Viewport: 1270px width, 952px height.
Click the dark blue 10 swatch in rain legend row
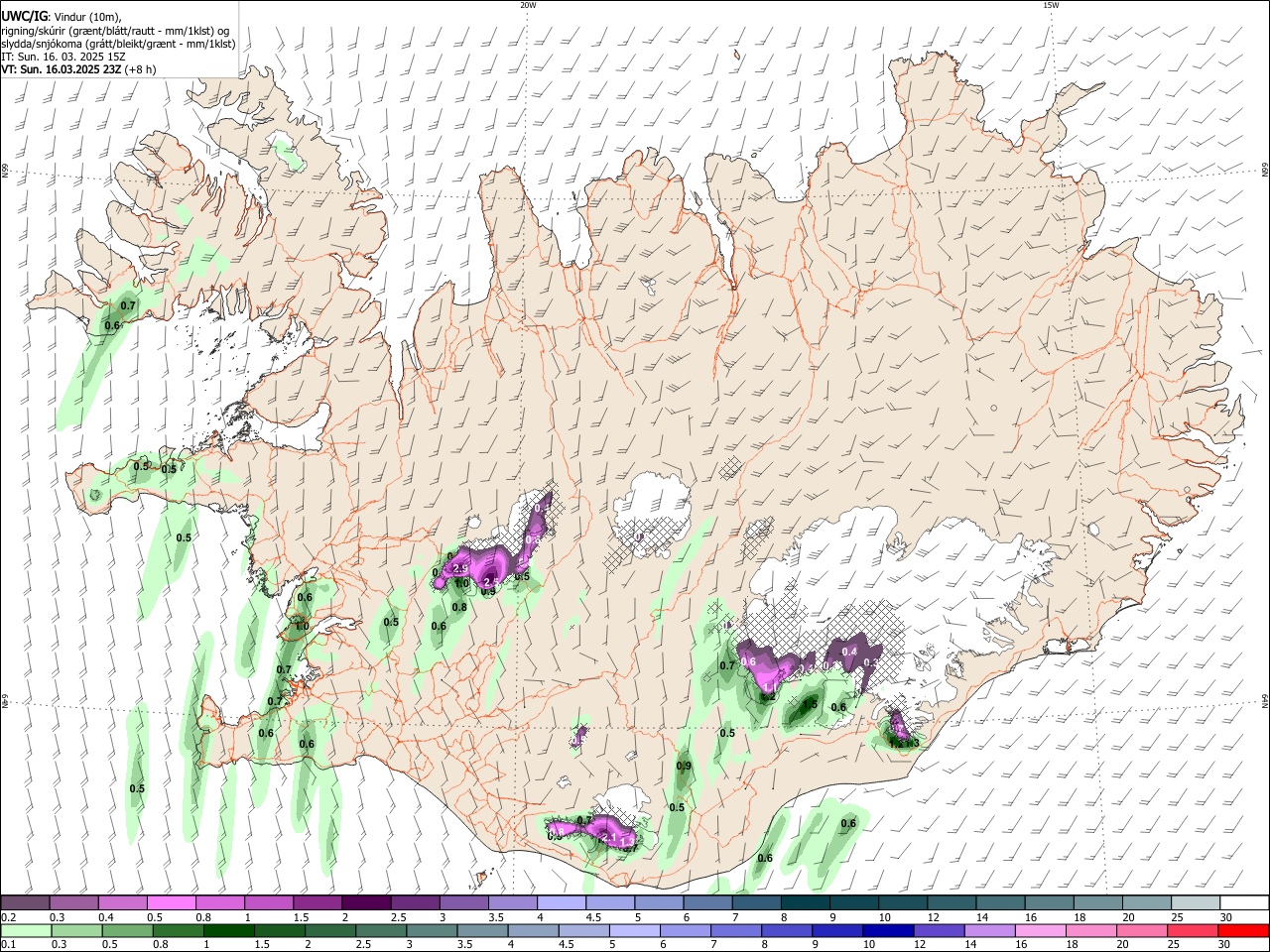pos(887,930)
